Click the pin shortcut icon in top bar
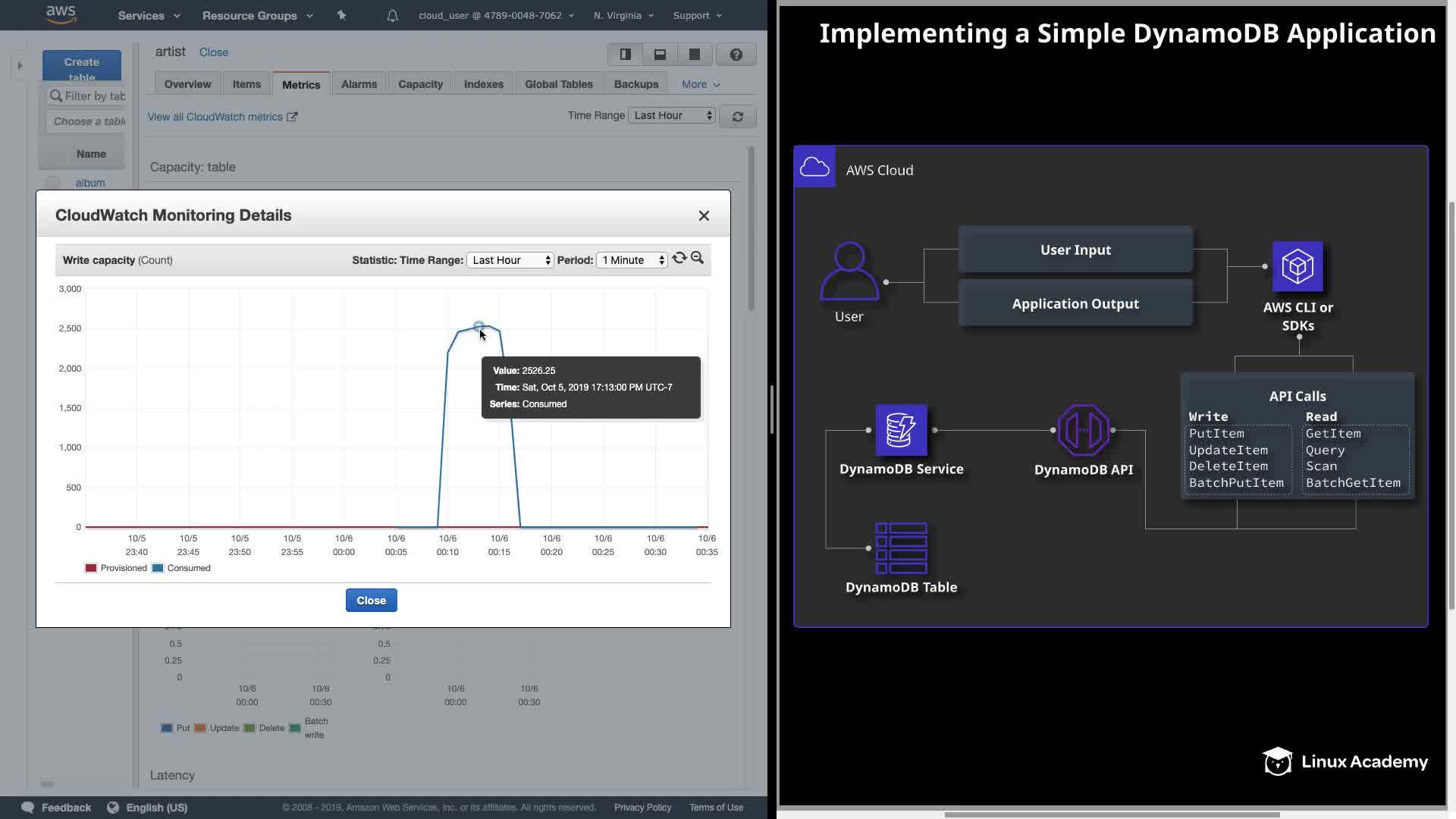Image resolution: width=1456 pixels, height=819 pixels. [x=341, y=15]
